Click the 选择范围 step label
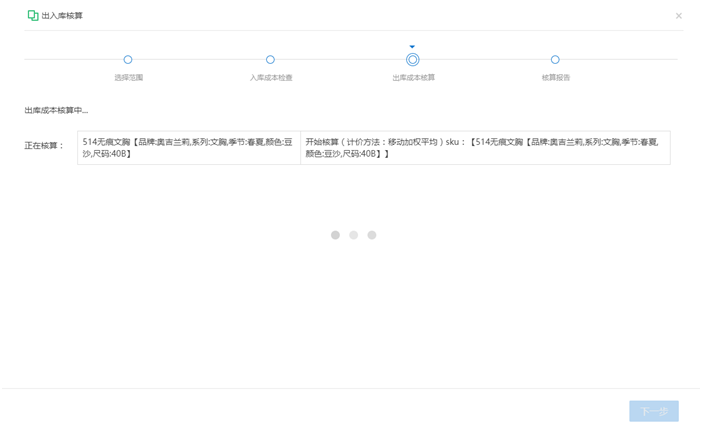Screen dimensions: 702x429 click(x=128, y=77)
